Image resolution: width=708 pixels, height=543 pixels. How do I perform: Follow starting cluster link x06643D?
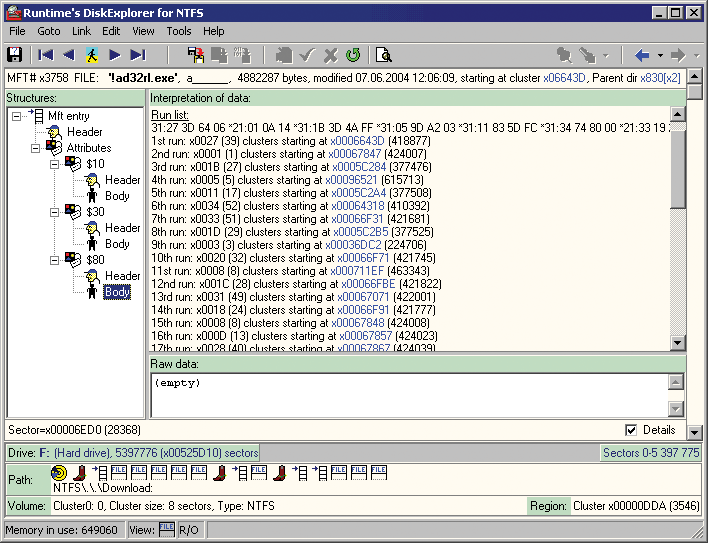[564, 78]
